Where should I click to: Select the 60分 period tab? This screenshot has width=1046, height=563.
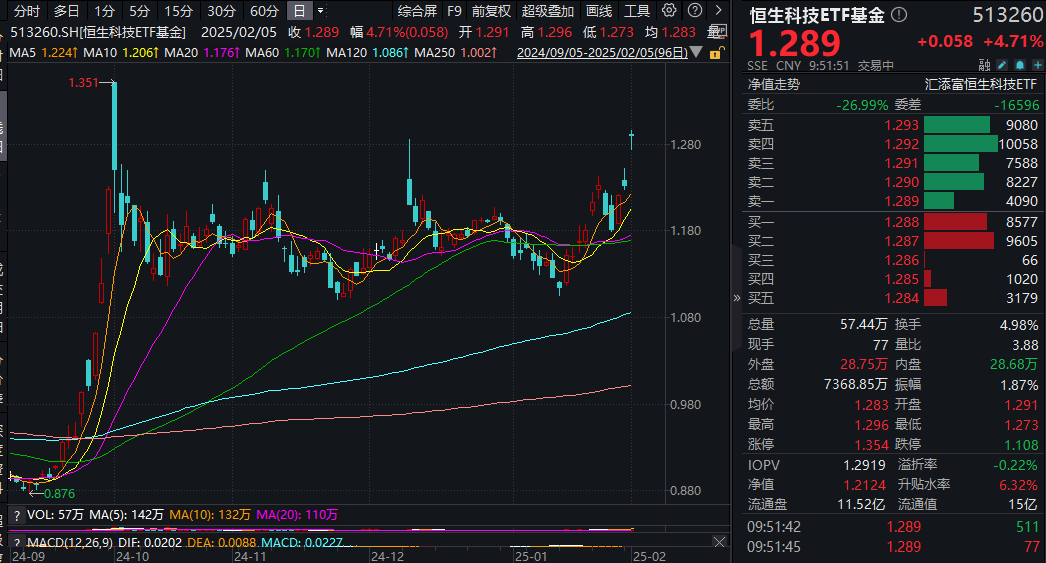(264, 11)
